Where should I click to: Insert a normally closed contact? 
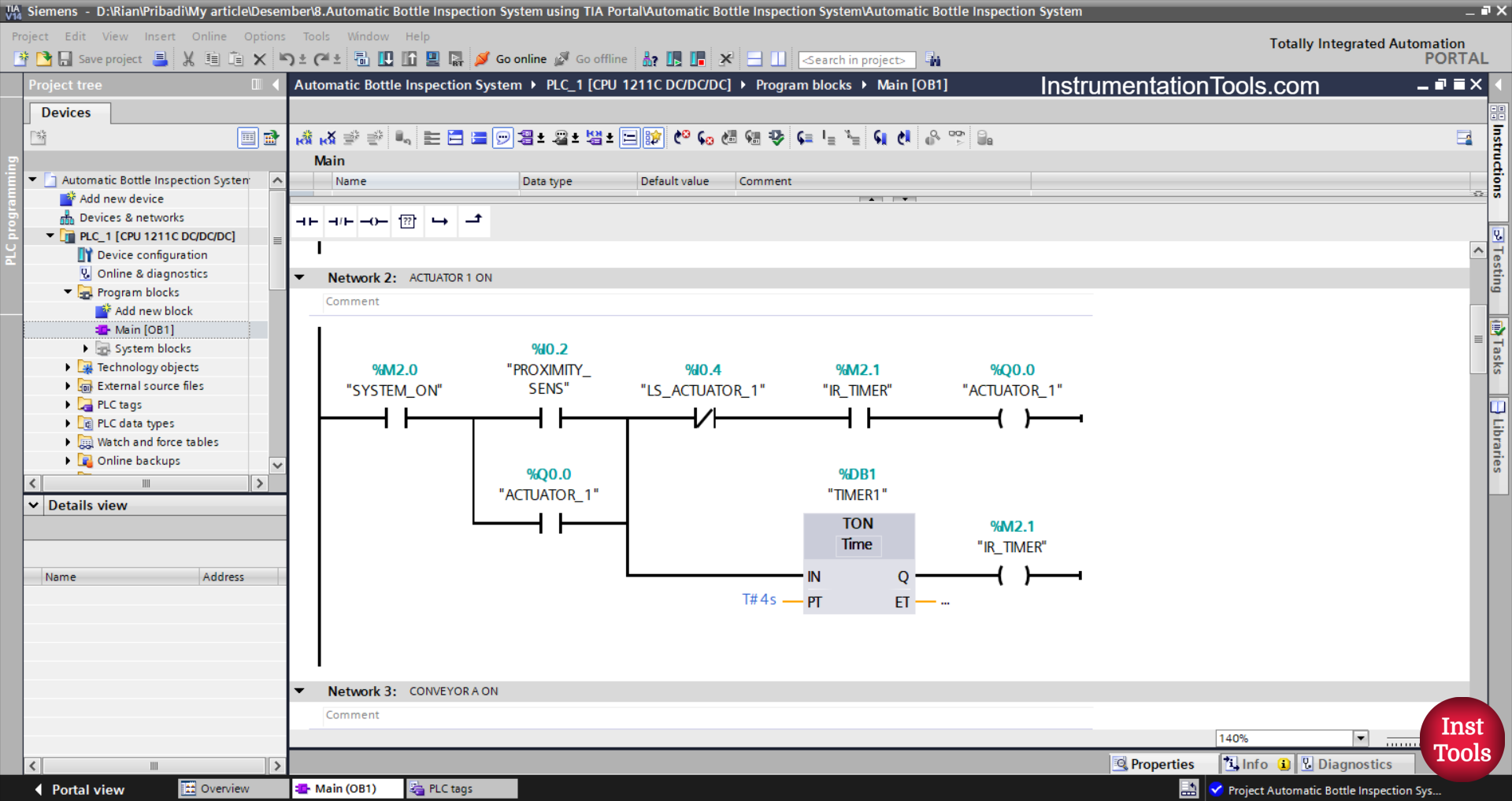coord(340,221)
